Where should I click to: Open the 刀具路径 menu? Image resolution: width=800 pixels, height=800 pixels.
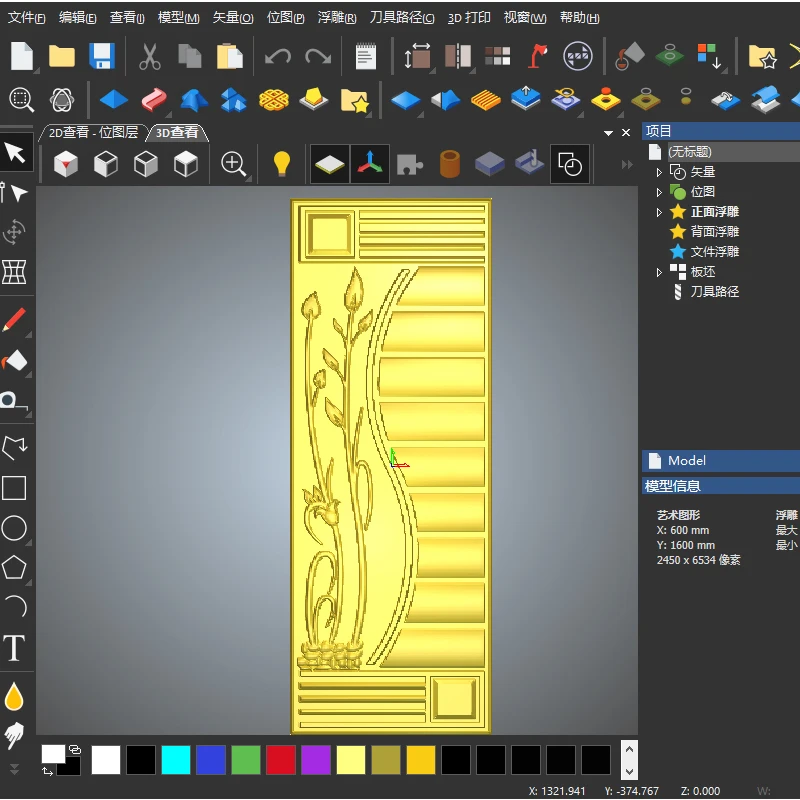[401, 18]
